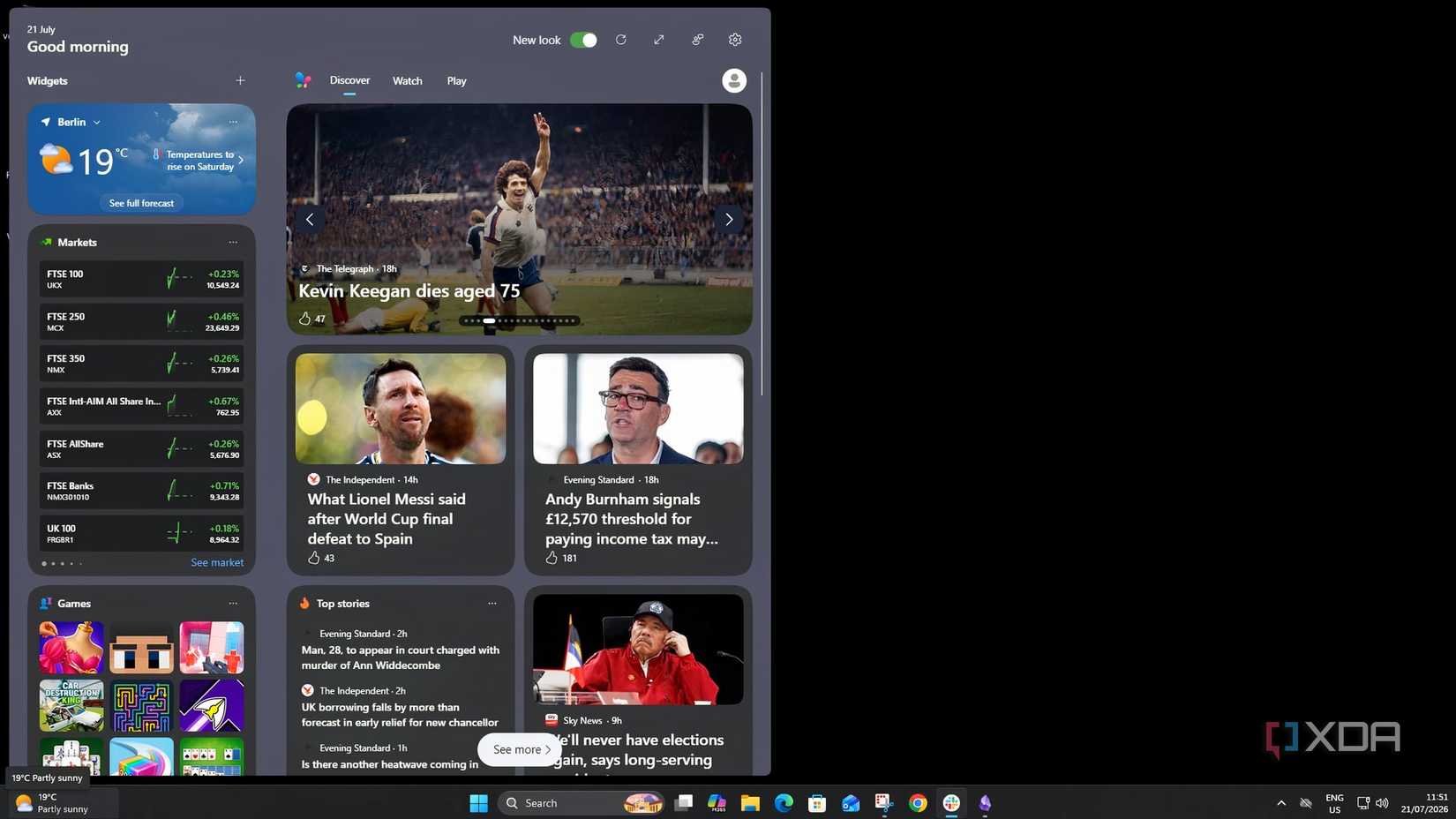Go to previous carousel story

310,220
